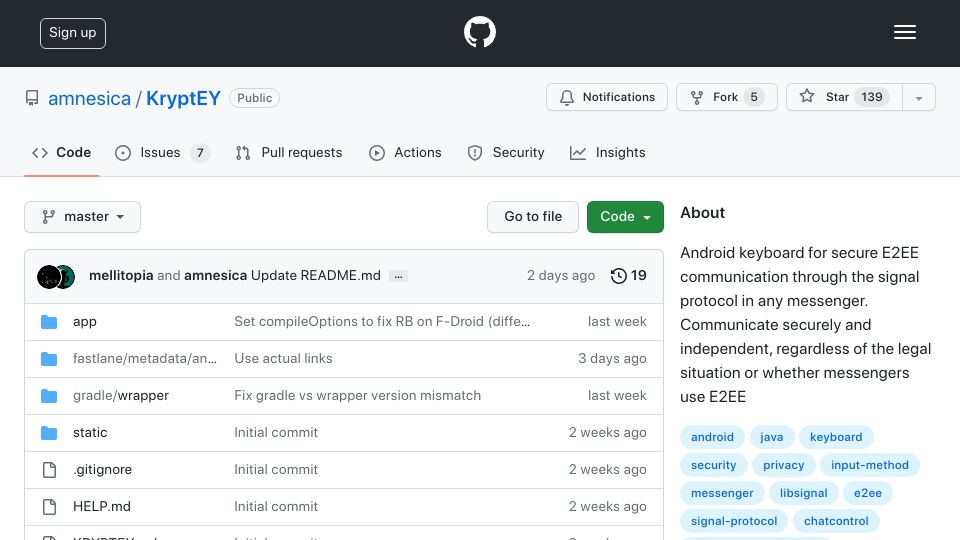Click the Sign up button
The image size is (960, 540).
73,33
